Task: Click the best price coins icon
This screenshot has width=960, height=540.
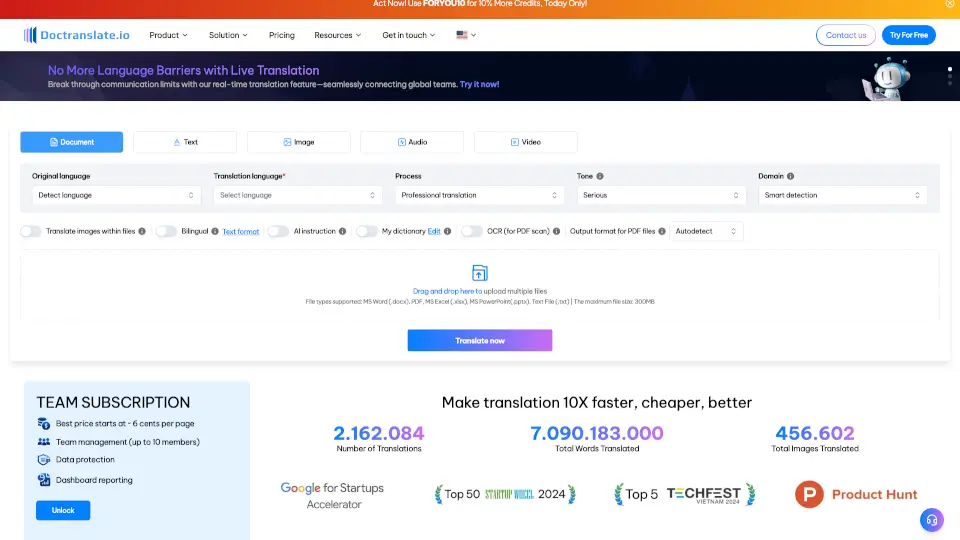Action: pos(43,424)
